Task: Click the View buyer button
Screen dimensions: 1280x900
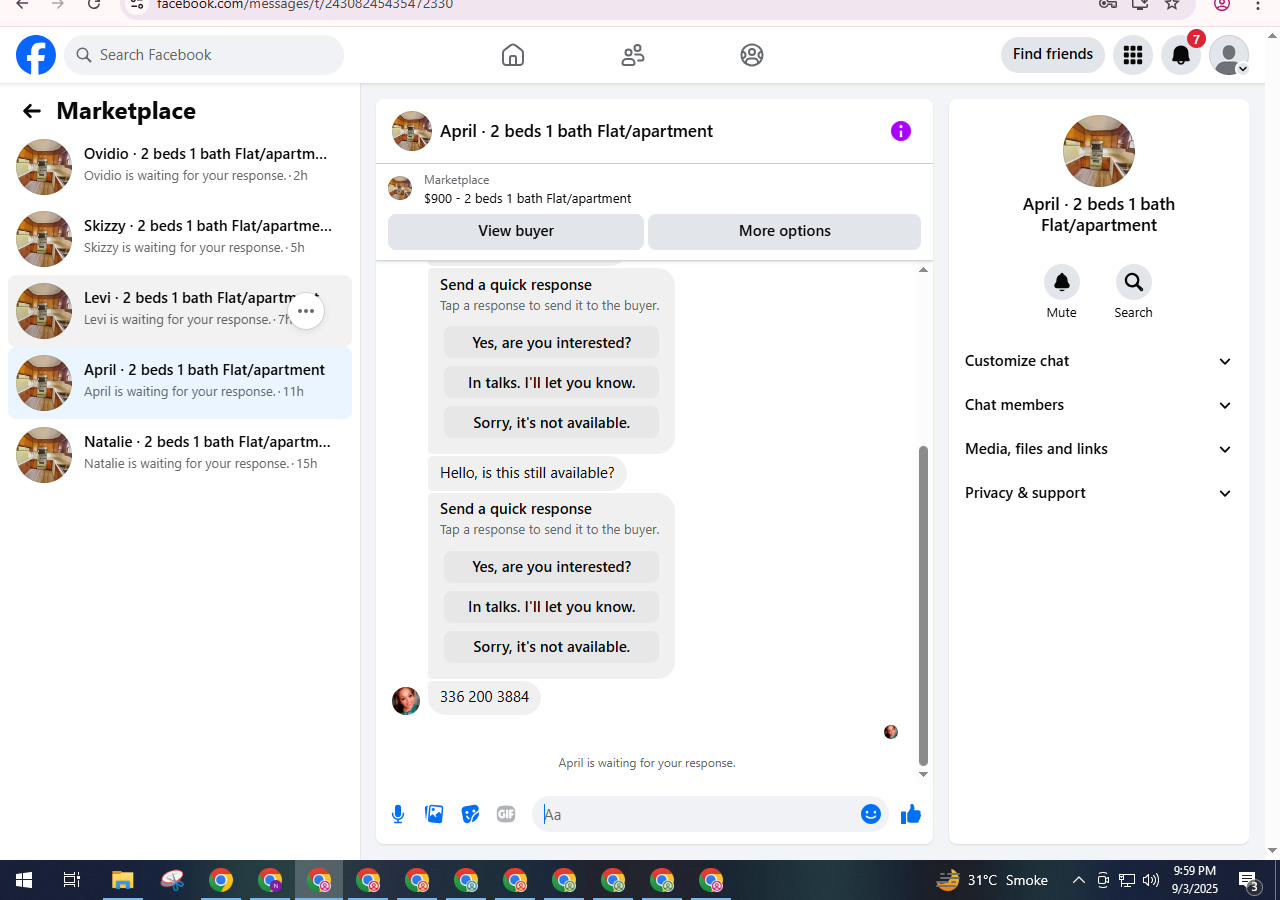Action: point(516,231)
